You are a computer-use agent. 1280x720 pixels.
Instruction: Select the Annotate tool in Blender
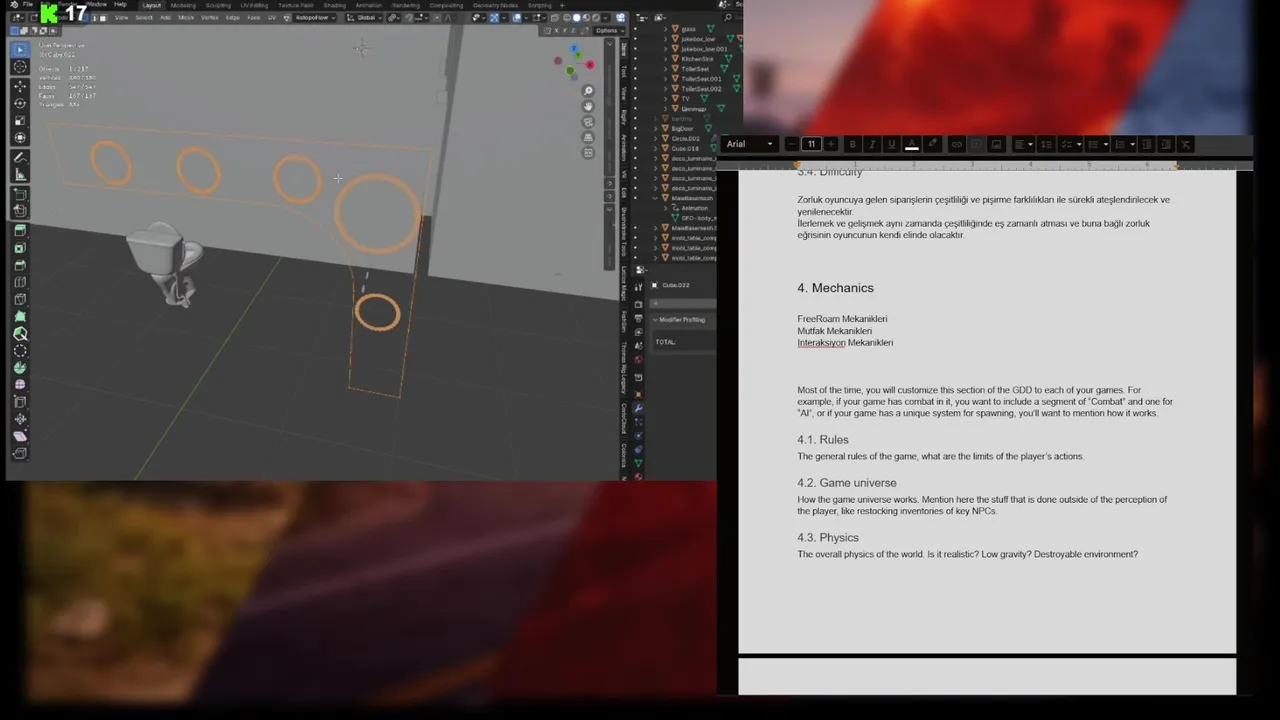pyautogui.click(x=19, y=158)
